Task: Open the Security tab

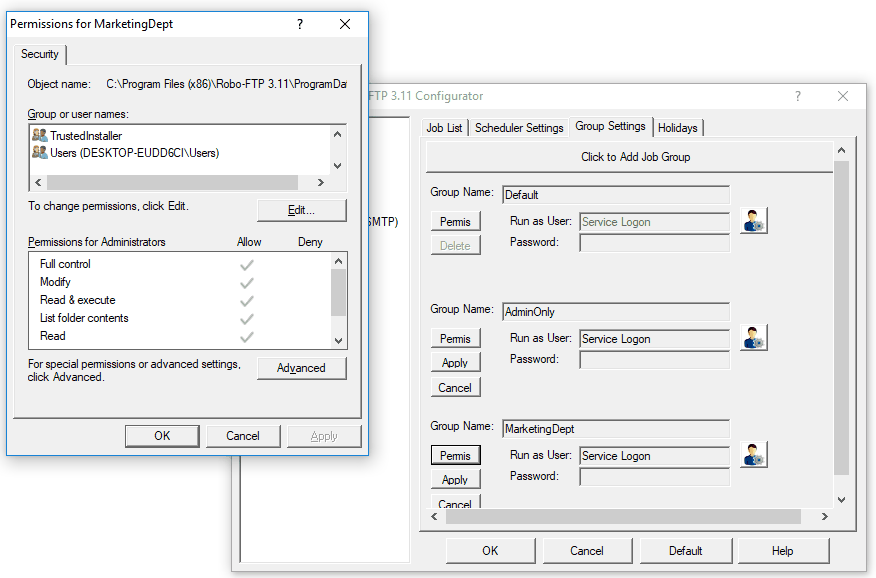Action: (x=40, y=54)
